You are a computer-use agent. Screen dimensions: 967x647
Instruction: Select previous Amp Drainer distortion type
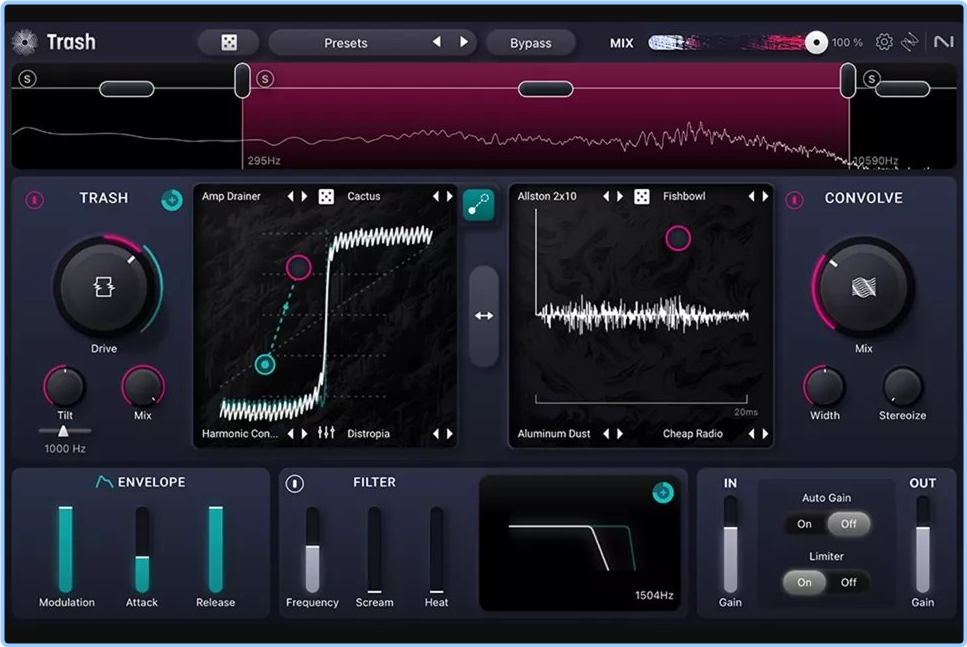pyautogui.click(x=290, y=196)
